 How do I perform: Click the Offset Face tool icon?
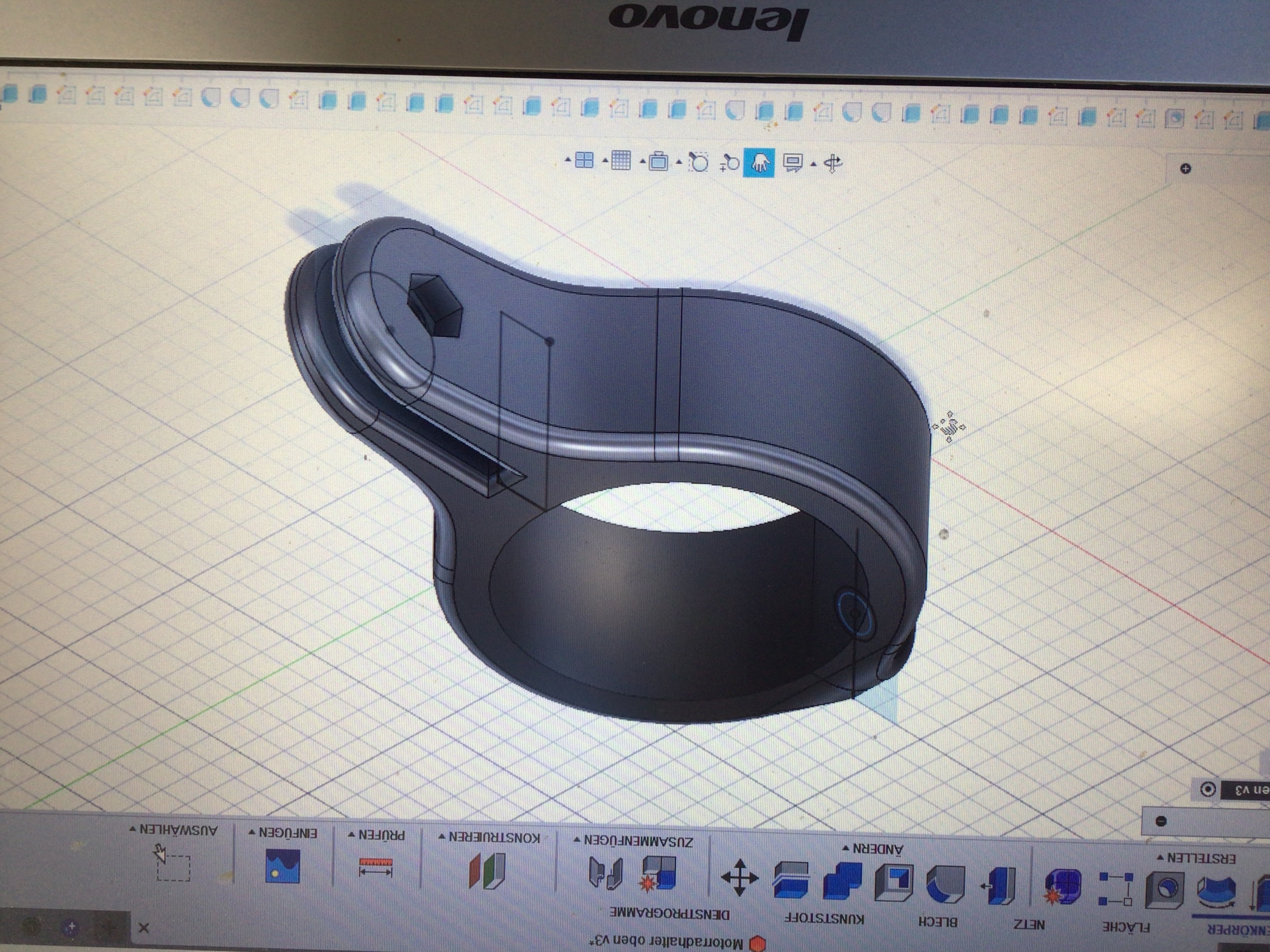coord(791,879)
